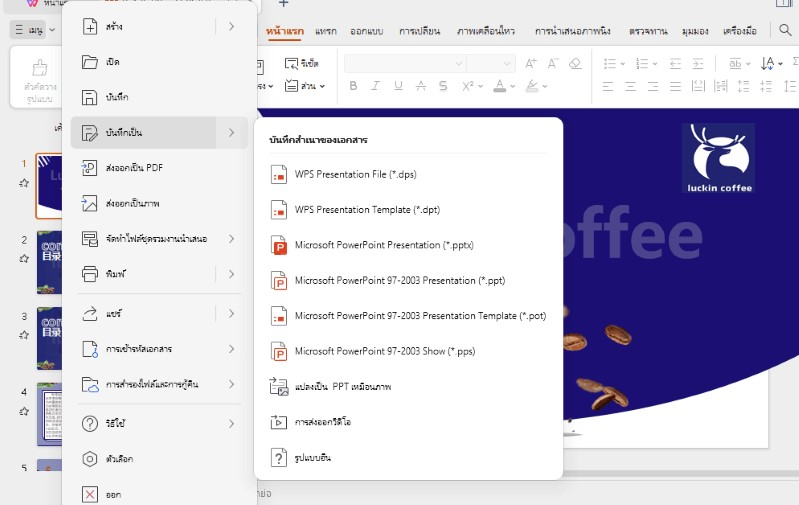Click the Increase indent icon
This screenshot has height=505, width=799.
pos(698,64)
